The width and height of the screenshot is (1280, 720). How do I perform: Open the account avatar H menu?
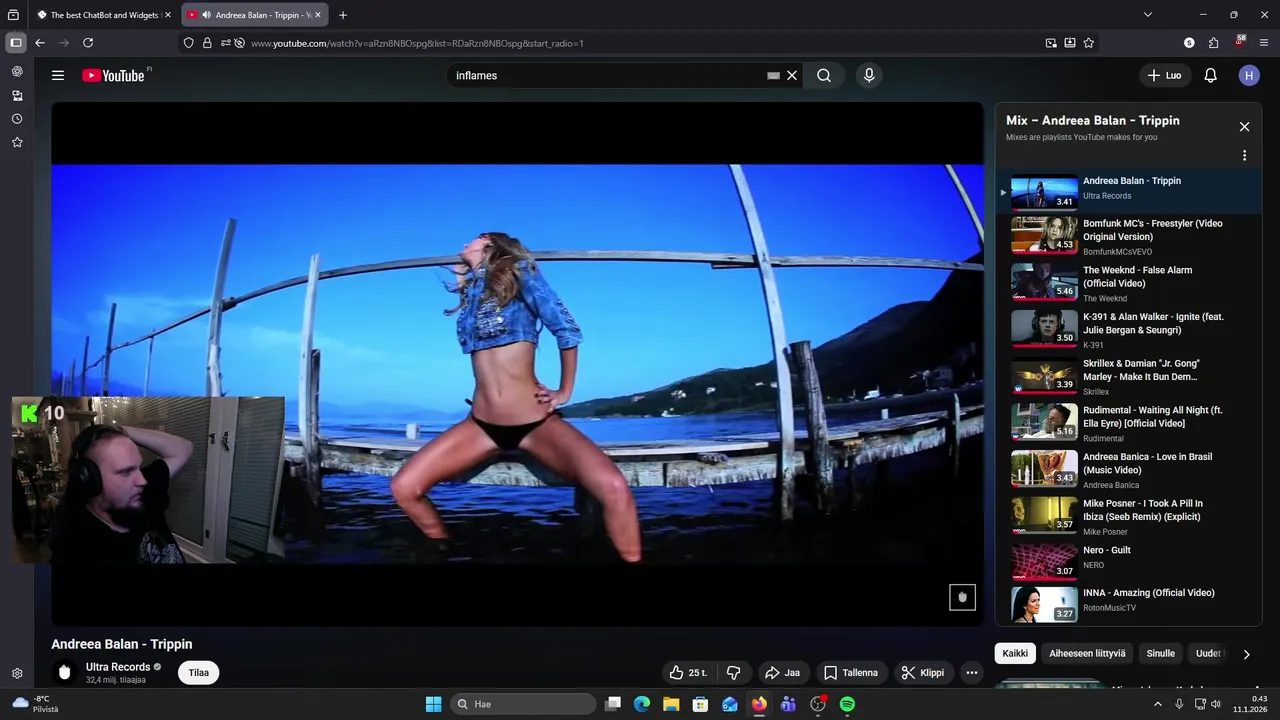(1249, 75)
